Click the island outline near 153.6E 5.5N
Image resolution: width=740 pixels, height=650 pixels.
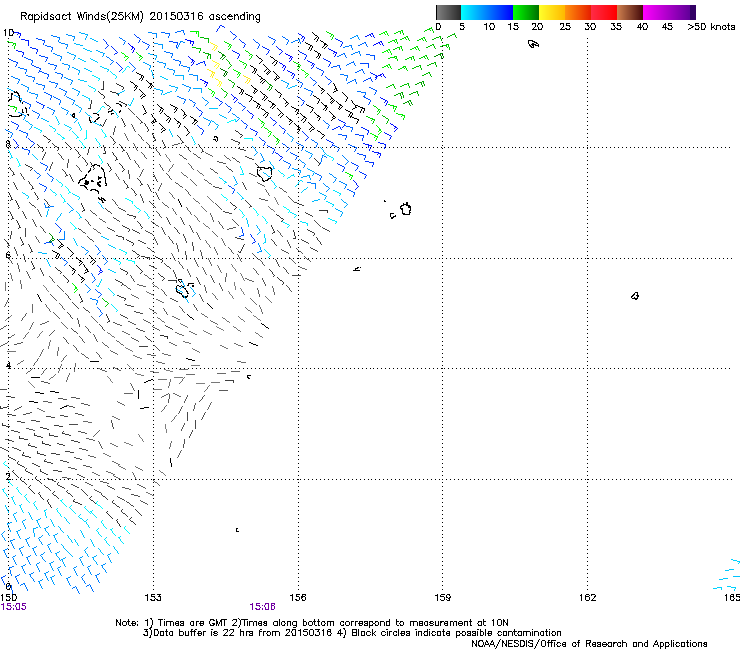pyautogui.click(x=182, y=288)
